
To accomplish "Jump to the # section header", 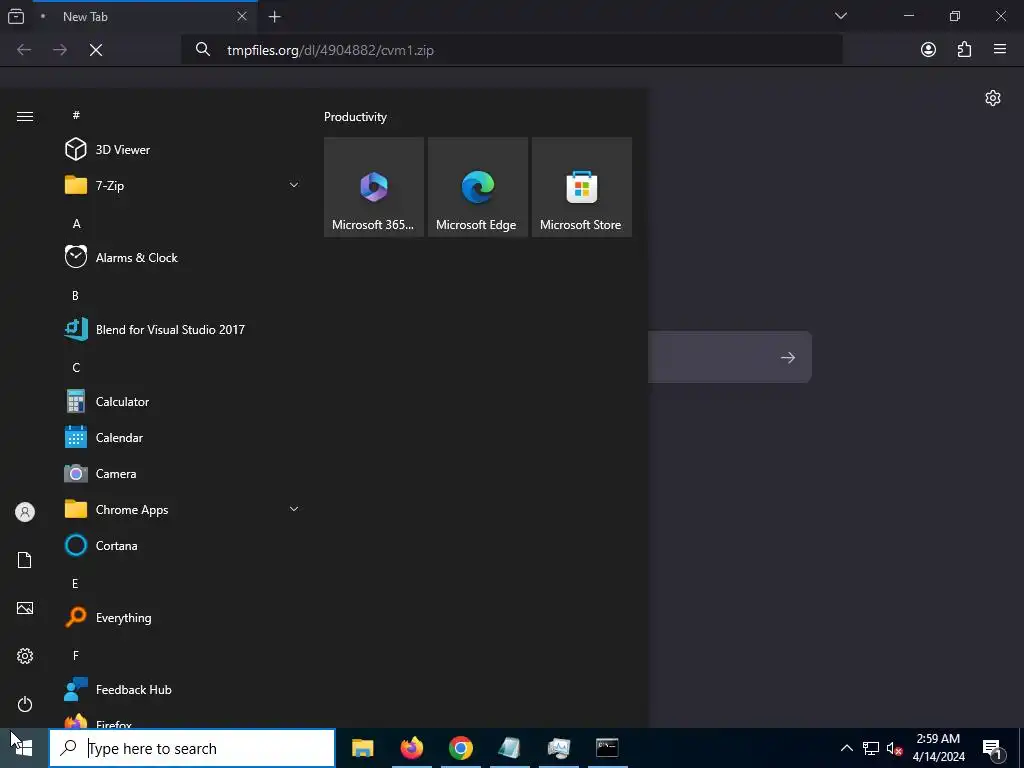I will click(76, 115).
